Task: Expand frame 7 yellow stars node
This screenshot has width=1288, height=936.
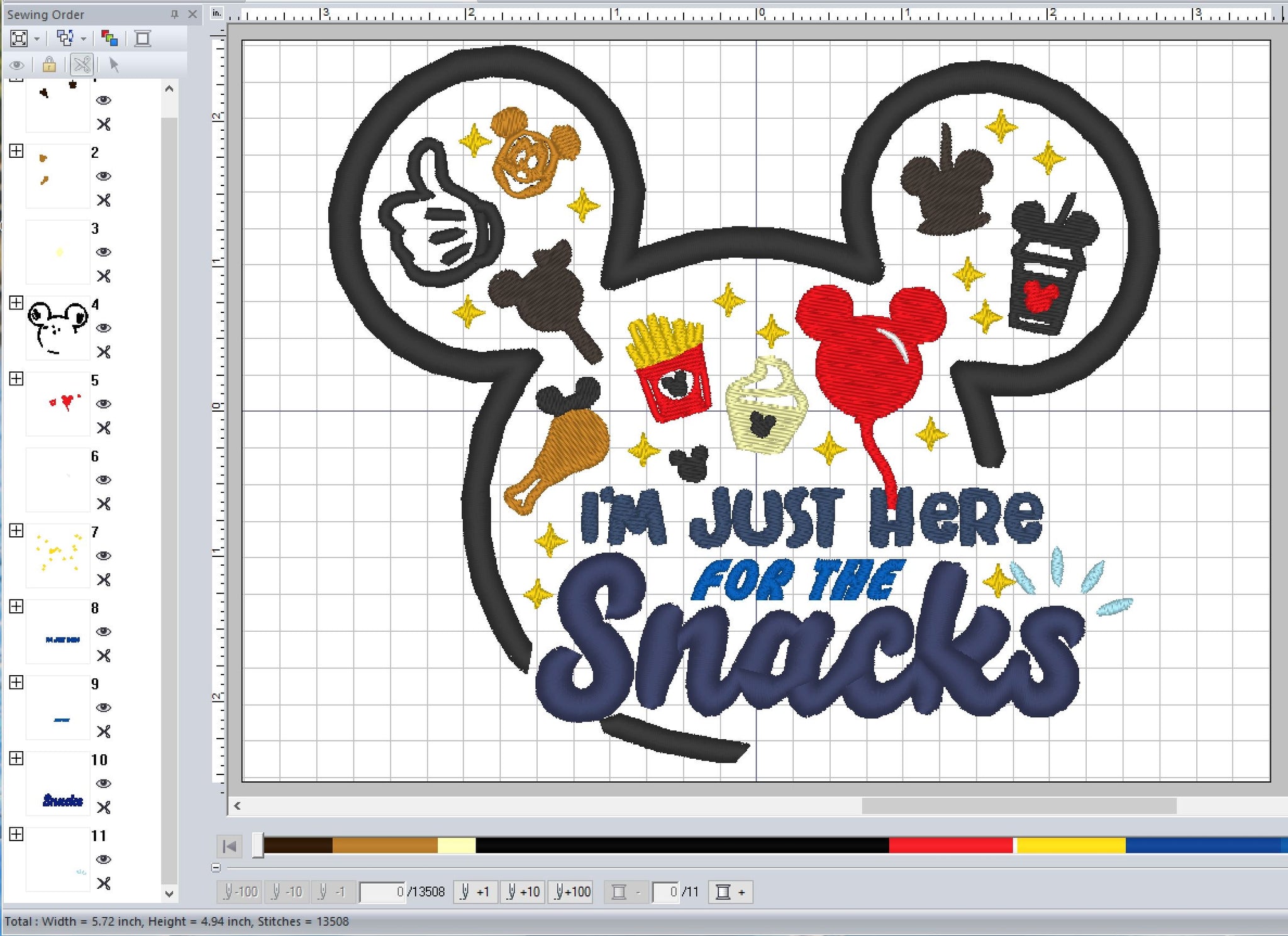Action: tap(16, 531)
